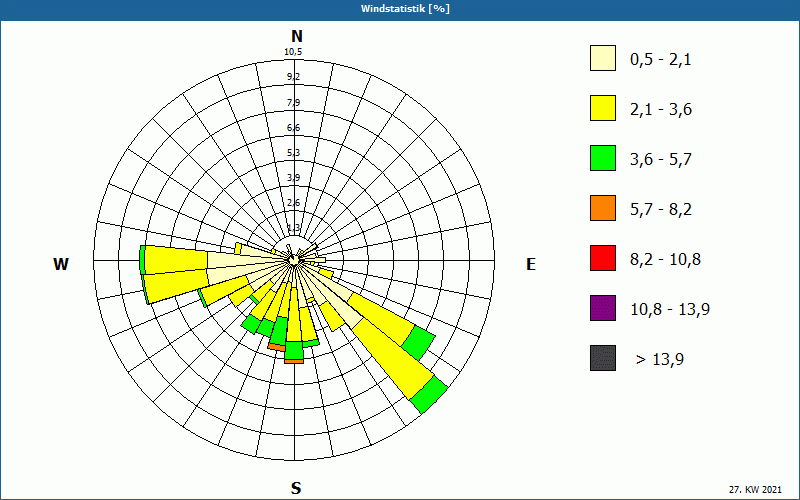The height and width of the screenshot is (500, 800).
Task: Click the legend text "3,6 - 5,7"
Action: tap(661, 160)
